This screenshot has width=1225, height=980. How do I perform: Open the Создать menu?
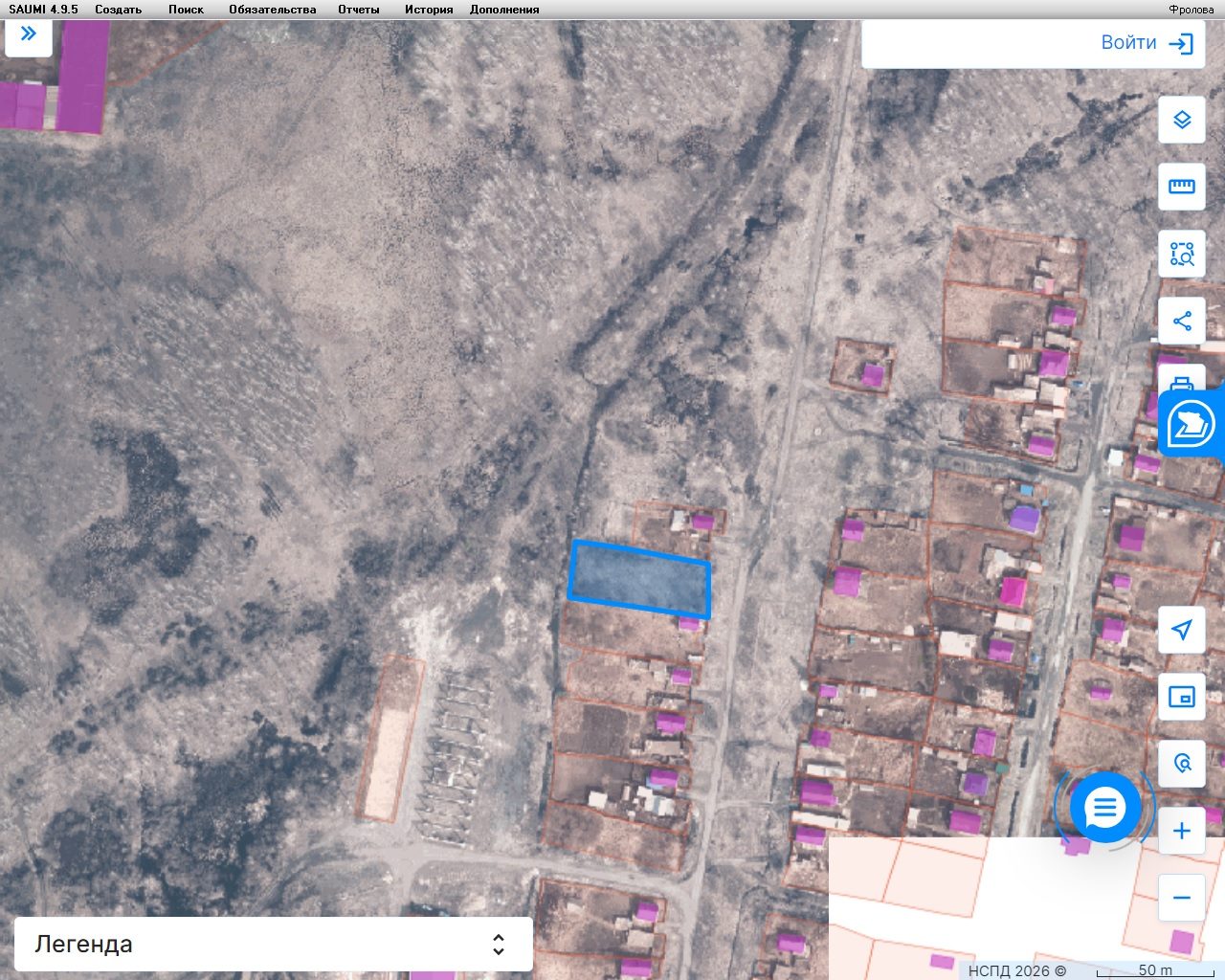click(x=118, y=10)
